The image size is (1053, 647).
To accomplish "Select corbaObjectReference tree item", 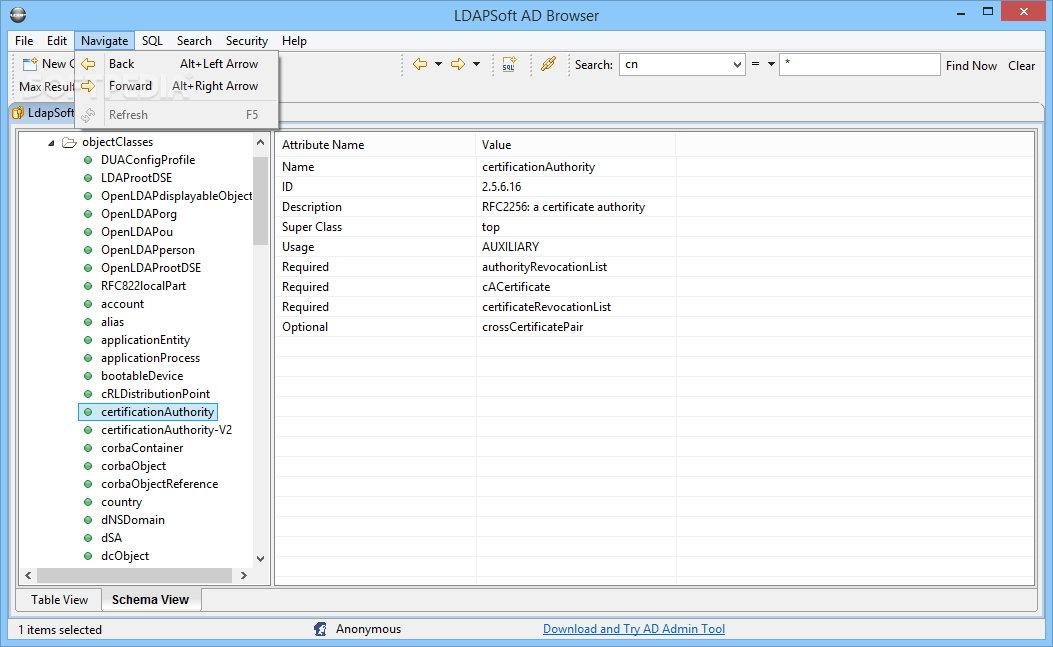I will [160, 484].
